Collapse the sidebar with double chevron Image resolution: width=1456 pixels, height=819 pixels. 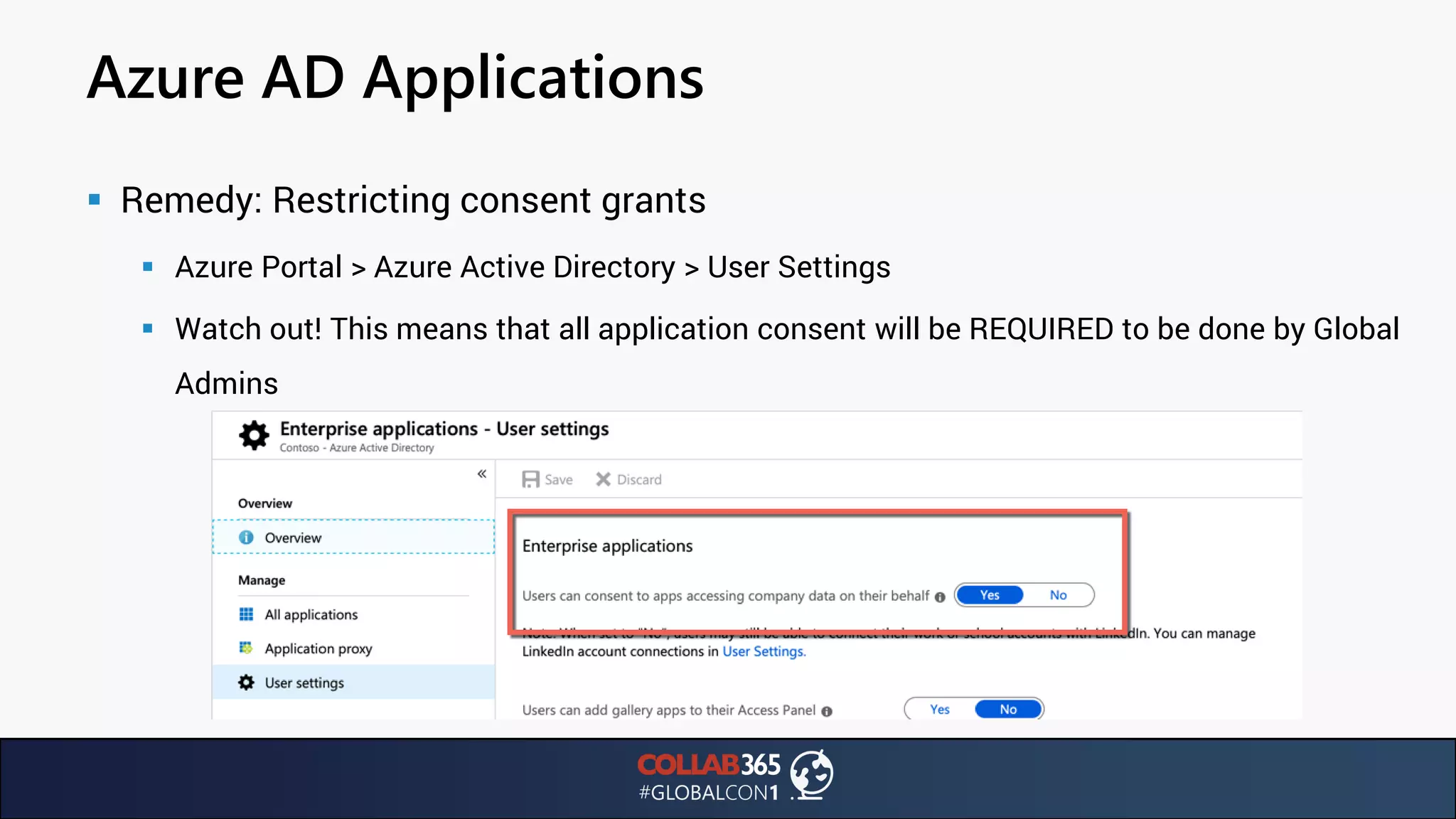point(482,473)
